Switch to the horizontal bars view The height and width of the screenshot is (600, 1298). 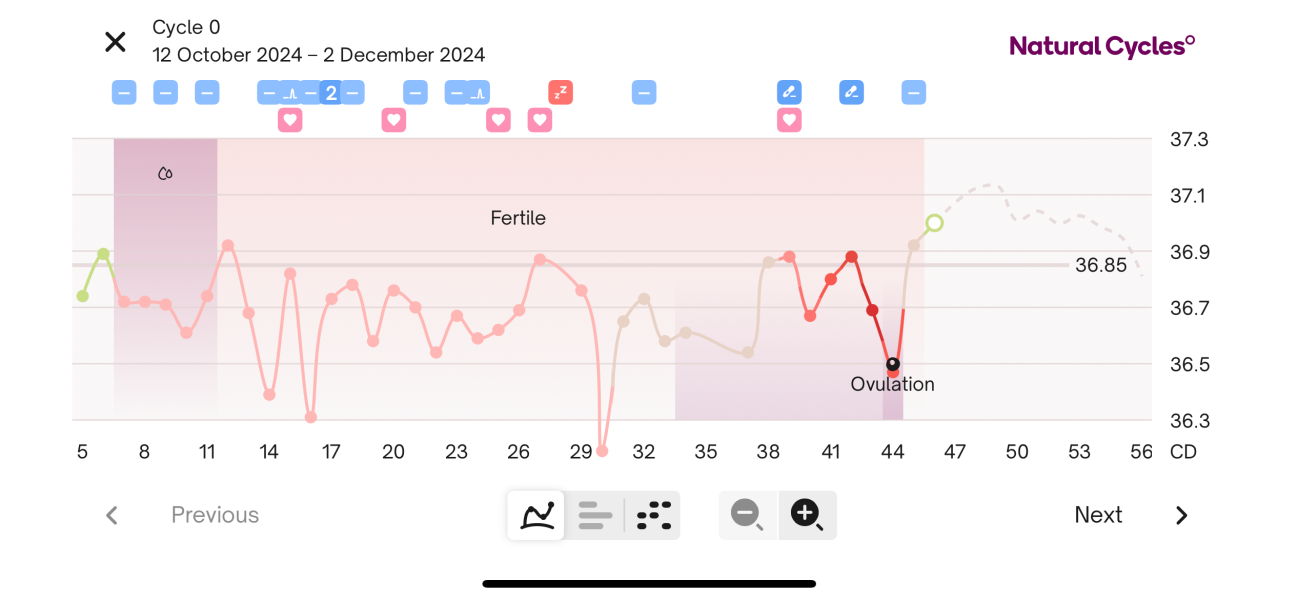point(595,515)
